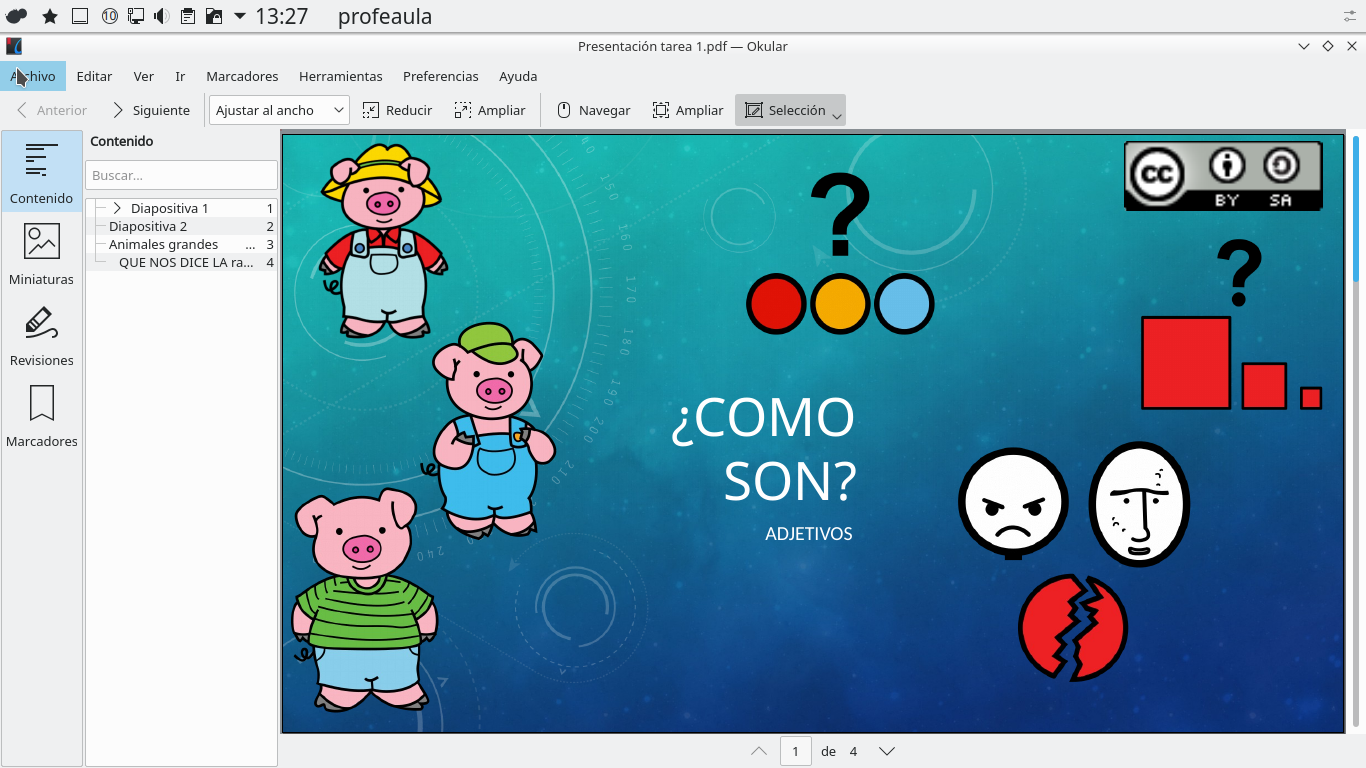Go to next page with Siguiente
The image size is (1366, 768).
(150, 110)
